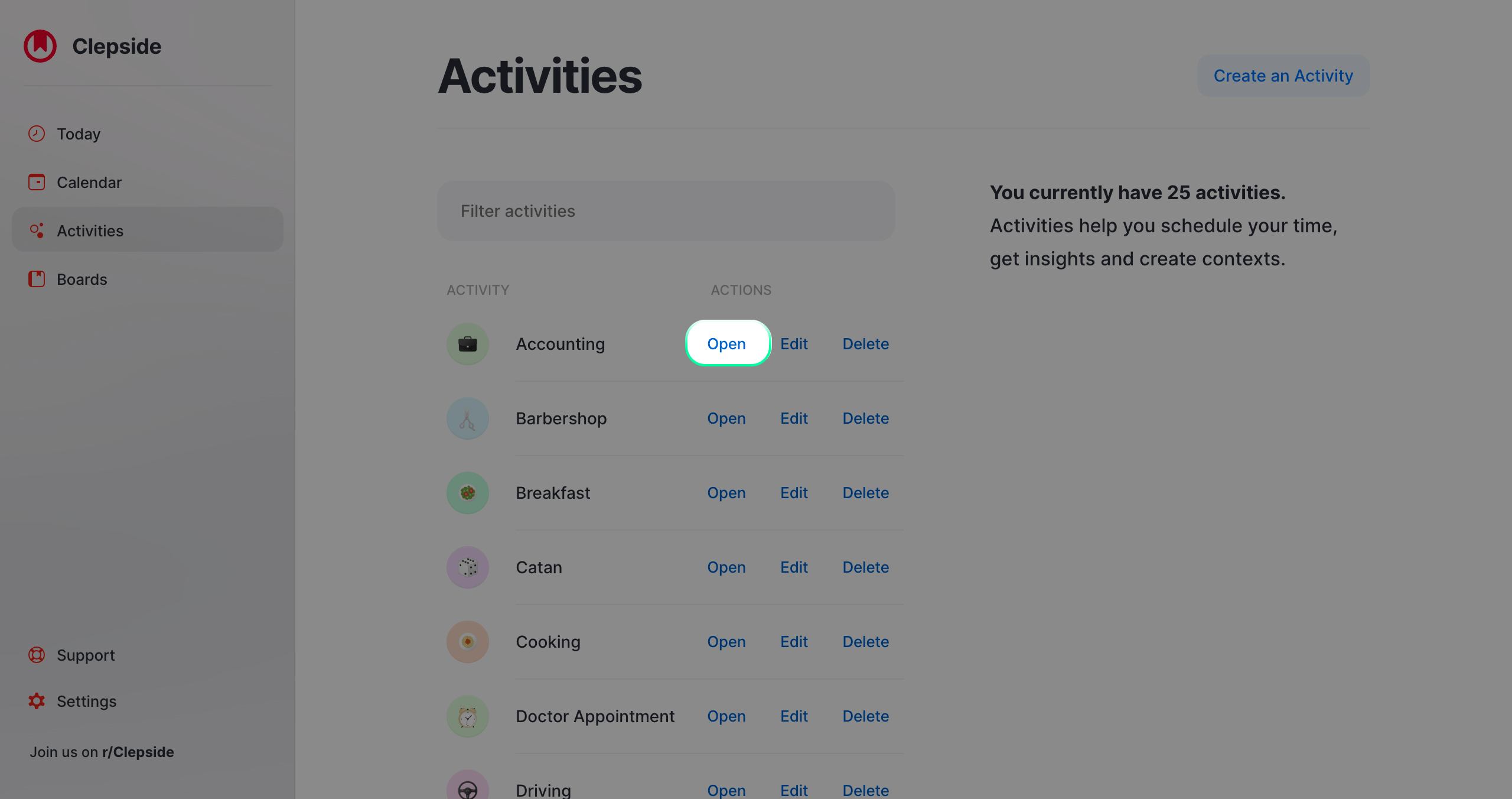Delete the Cooking activity
This screenshot has width=1512, height=799.
point(865,641)
